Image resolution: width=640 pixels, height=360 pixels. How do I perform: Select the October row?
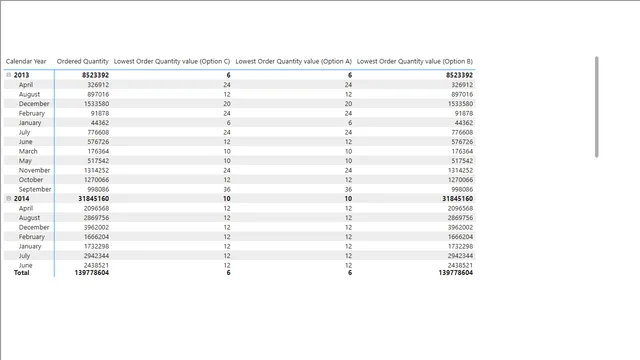(31, 180)
